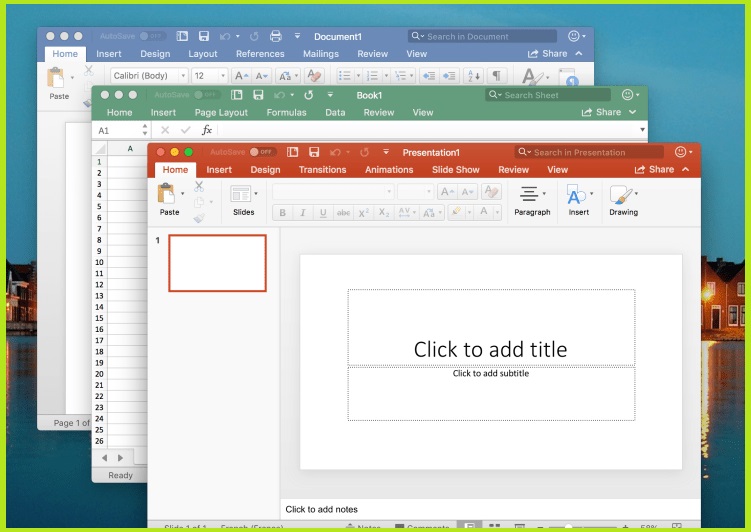
Task: Open the Transitions tab in PowerPoint
Action: tap(322, 170)
